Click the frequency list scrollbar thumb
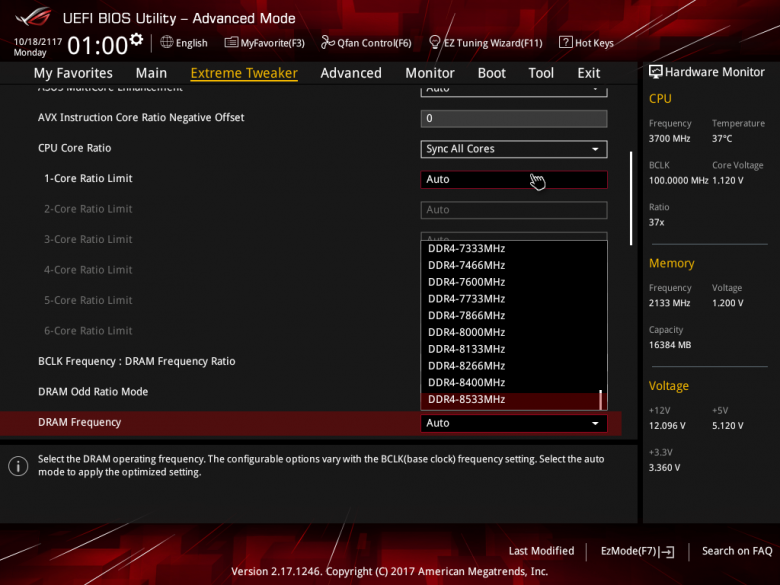This screenshot has width=780, height=585. pyautogui.click(x=601, y=399)
